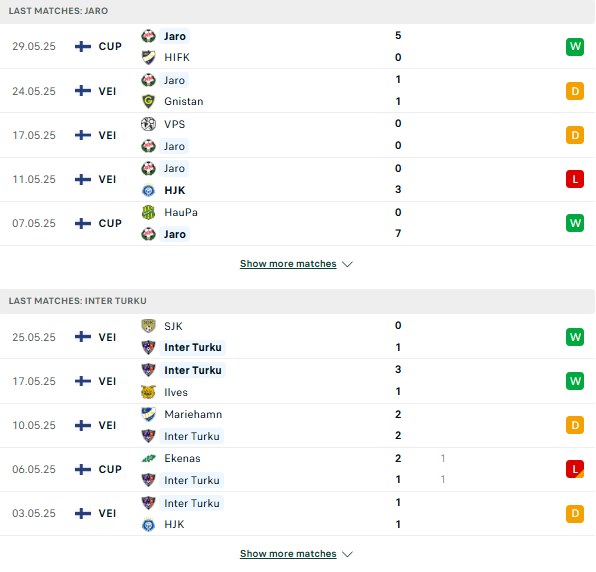Click the Ekenas club logo
Image resolution: width=596 pixels, height=572 pixels.
coord(148,458)
